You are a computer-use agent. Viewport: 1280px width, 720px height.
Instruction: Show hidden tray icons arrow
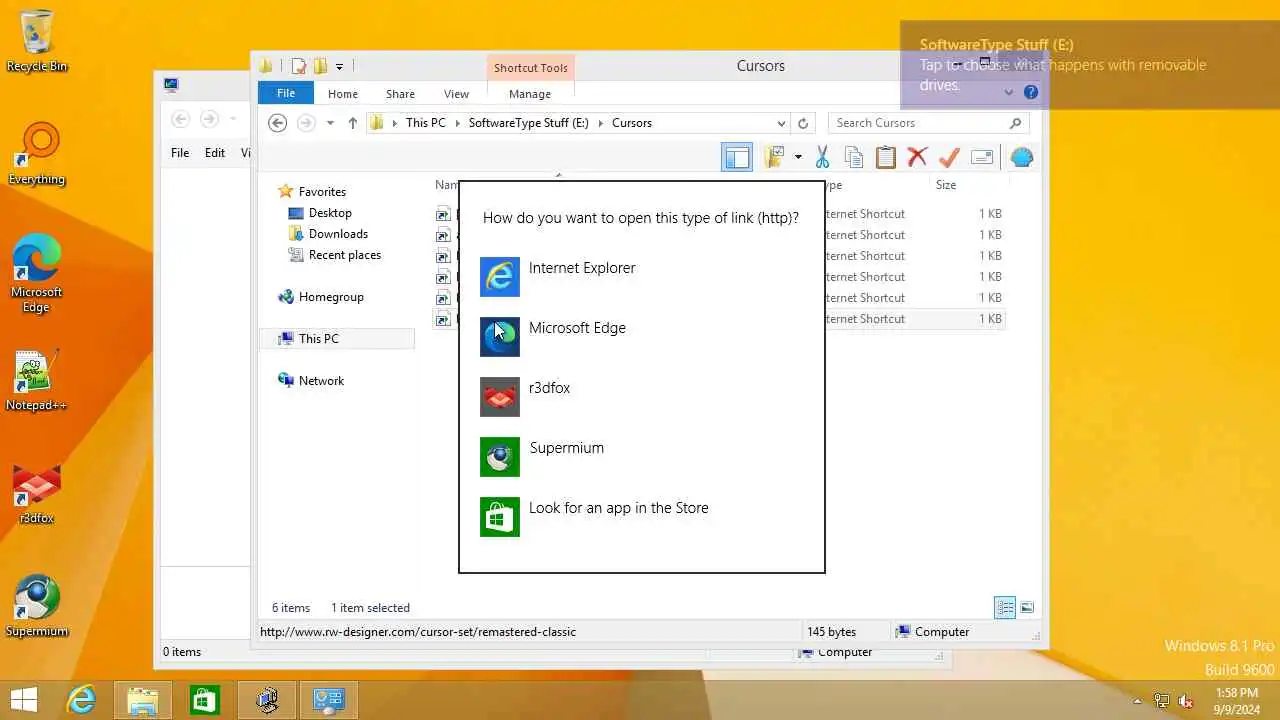pyautogui.click(x=1137, y=701)
